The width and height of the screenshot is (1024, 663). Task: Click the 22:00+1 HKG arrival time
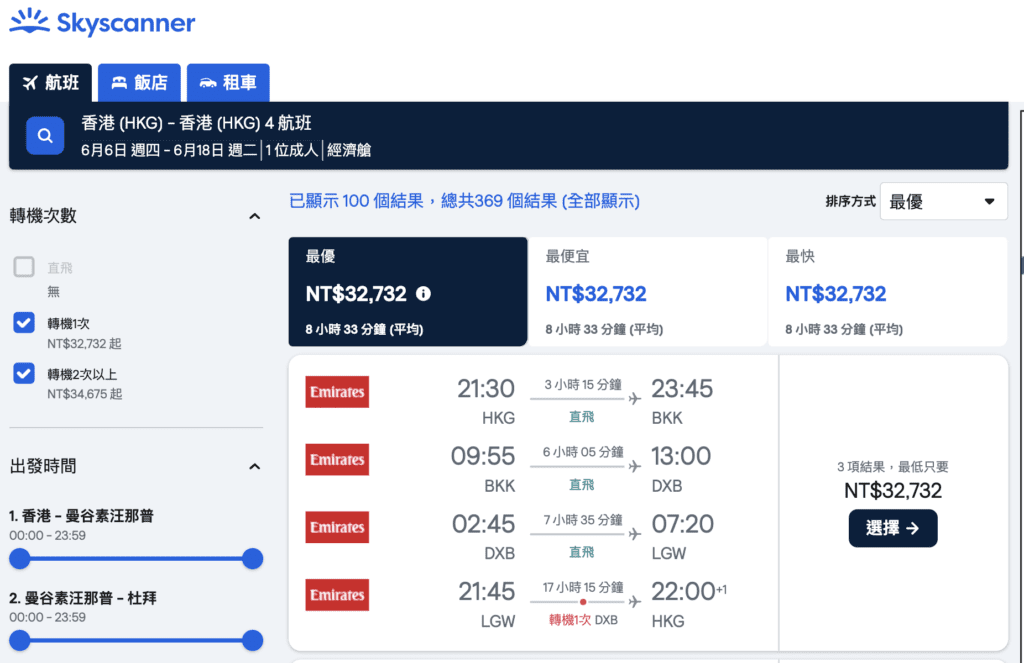pos(689,592)
